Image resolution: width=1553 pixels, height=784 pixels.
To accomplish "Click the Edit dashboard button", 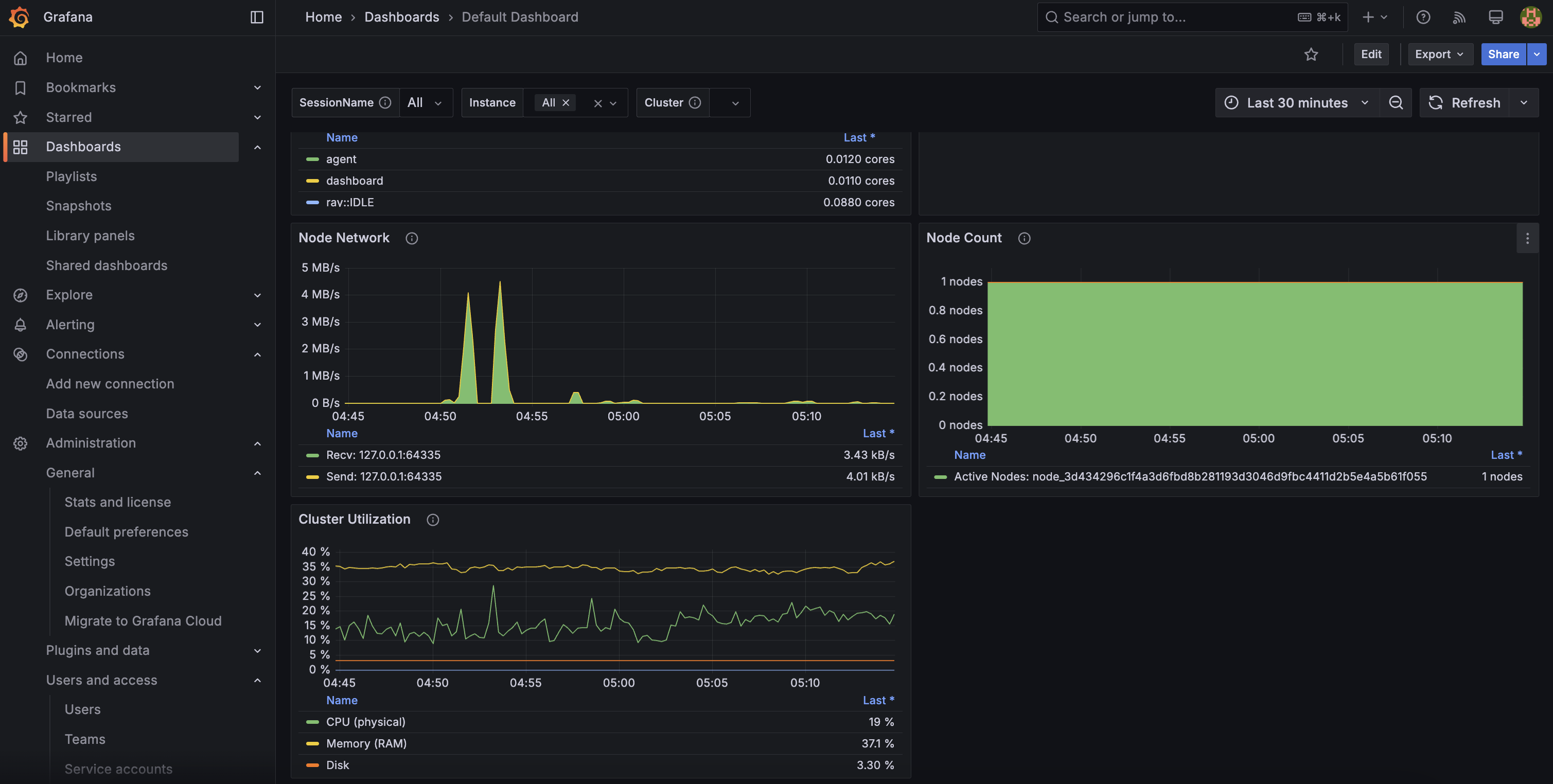I will (x=1371, y=54).
